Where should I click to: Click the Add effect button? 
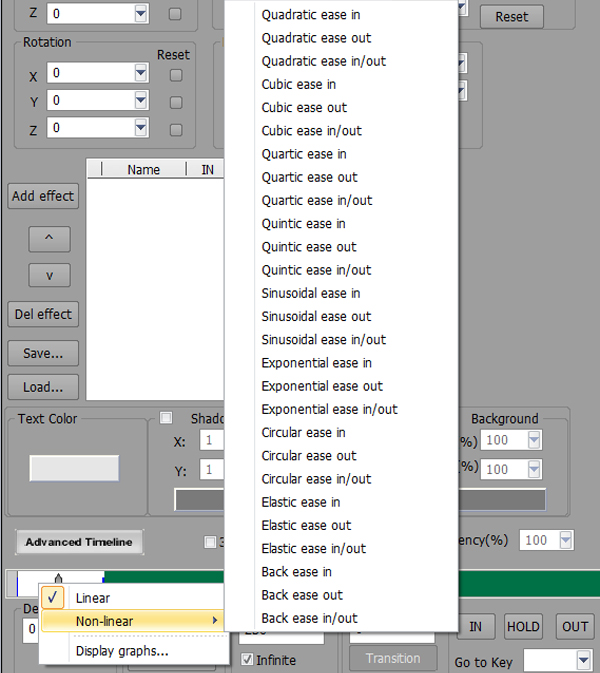coord(43,196)
